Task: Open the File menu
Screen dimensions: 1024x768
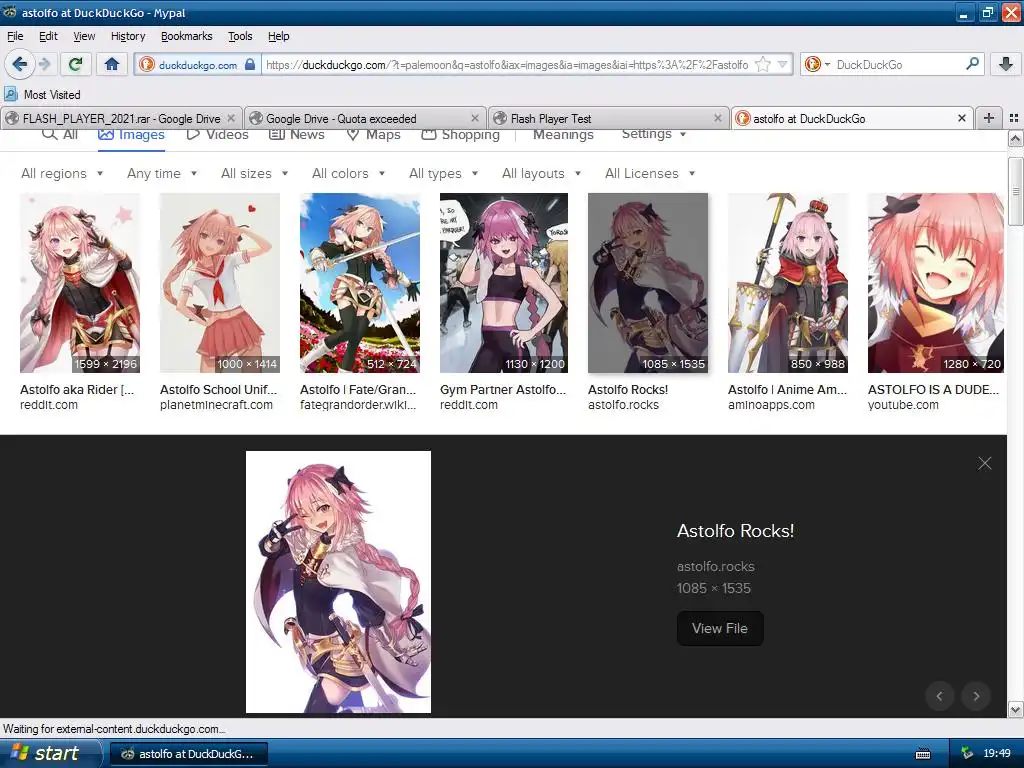Action: pyautogui.click(x=15, y=36)
